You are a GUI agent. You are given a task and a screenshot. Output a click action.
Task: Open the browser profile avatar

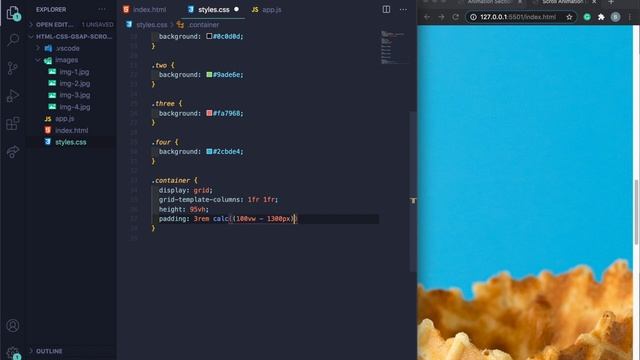(616, 17)
